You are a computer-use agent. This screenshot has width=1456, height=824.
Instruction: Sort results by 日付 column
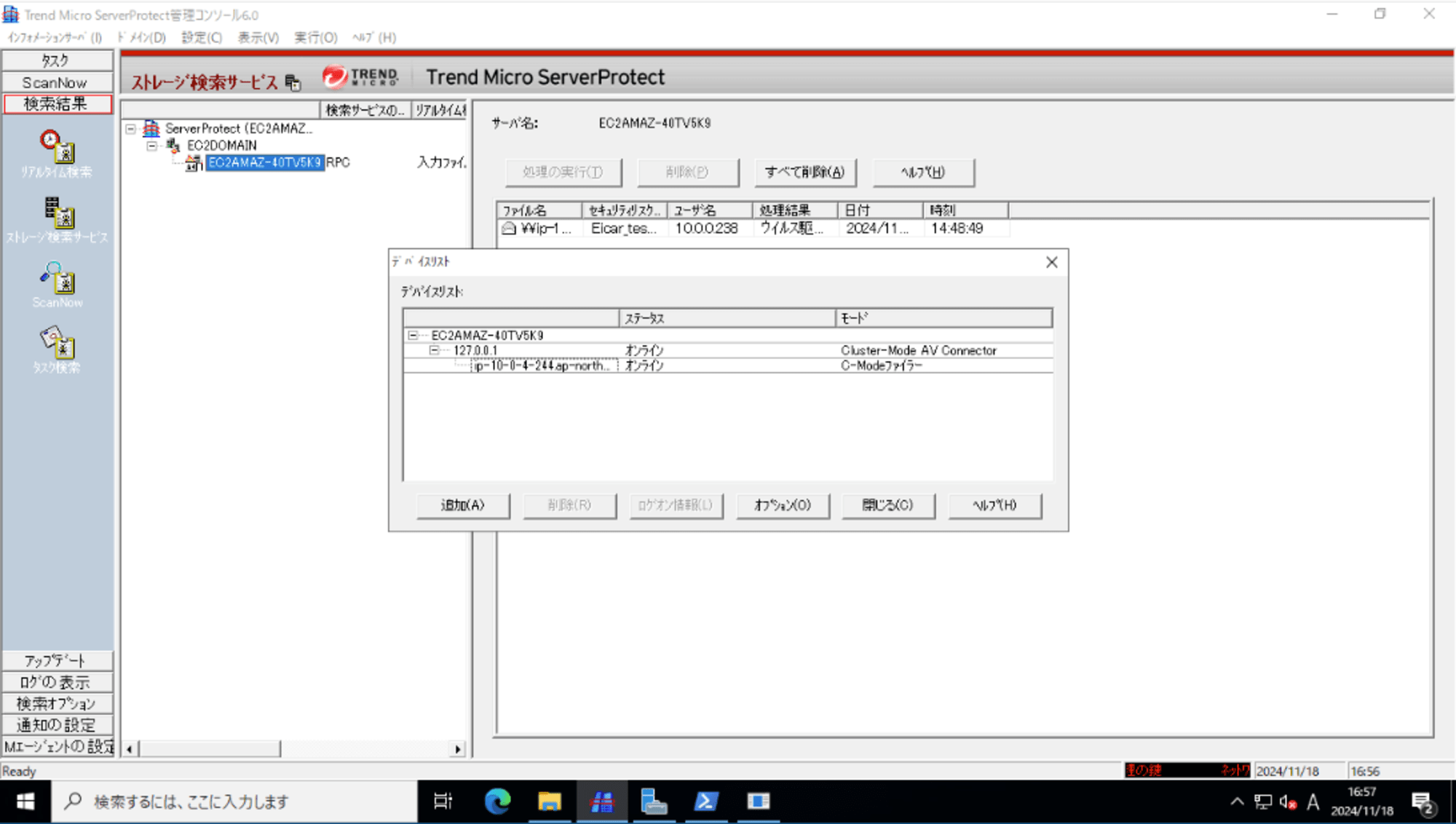click(880, 210)
